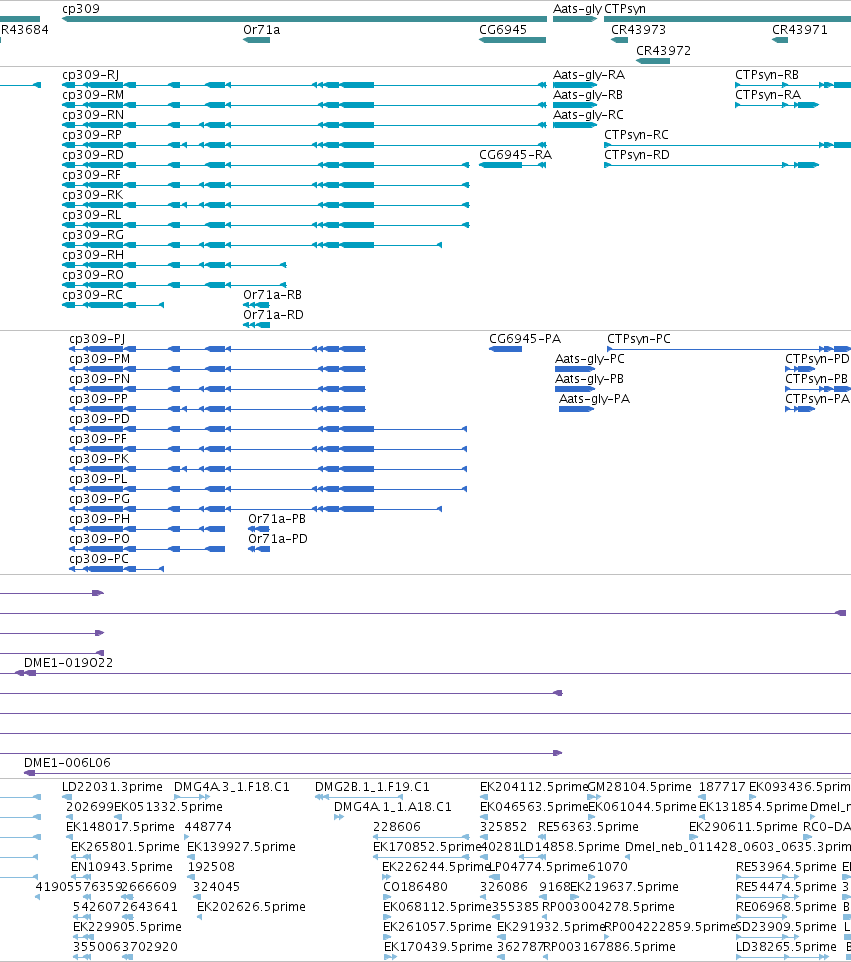Select transcript Aats-gly-RA
This screenshot has width=851, height=962.
tap(575, 85)
